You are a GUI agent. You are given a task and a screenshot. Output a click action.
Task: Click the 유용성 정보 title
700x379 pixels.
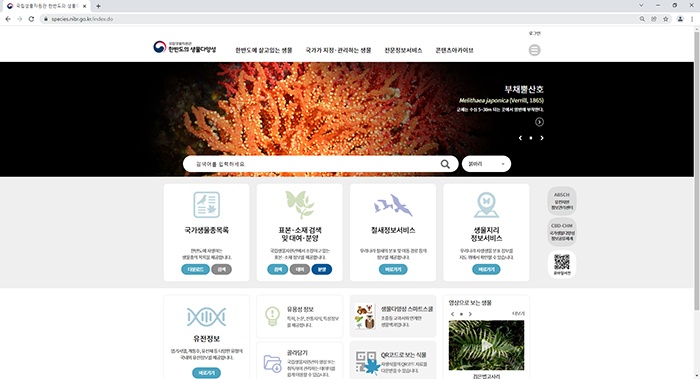[300, 309]
